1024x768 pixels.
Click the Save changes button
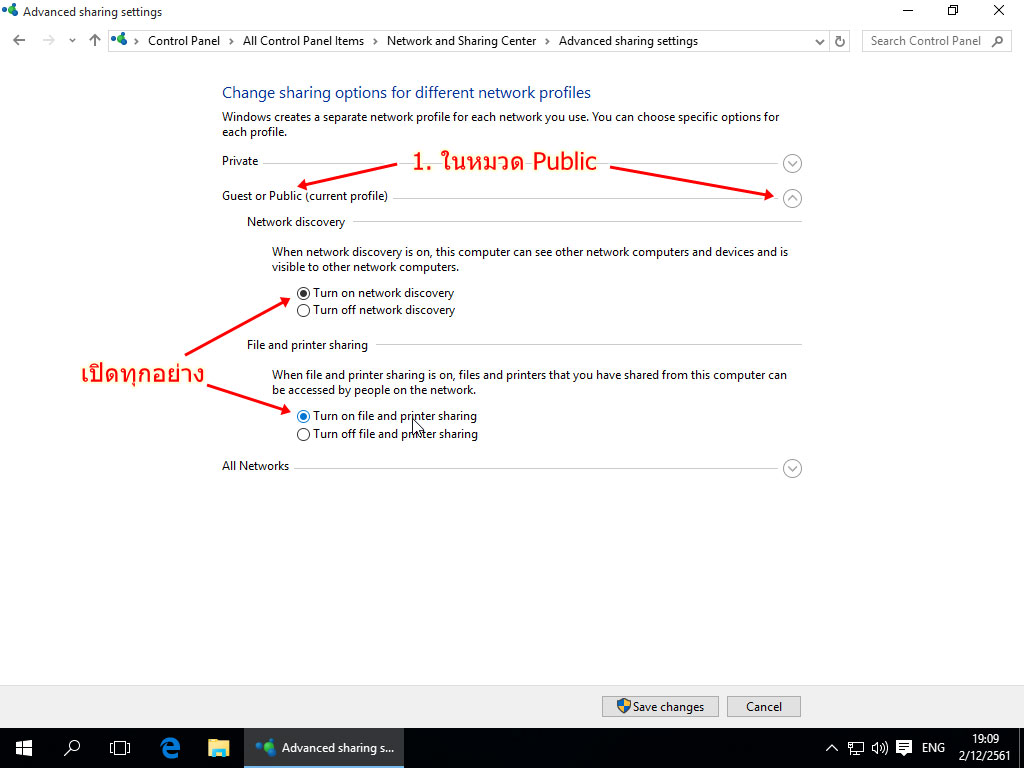[x=660, y=707]
